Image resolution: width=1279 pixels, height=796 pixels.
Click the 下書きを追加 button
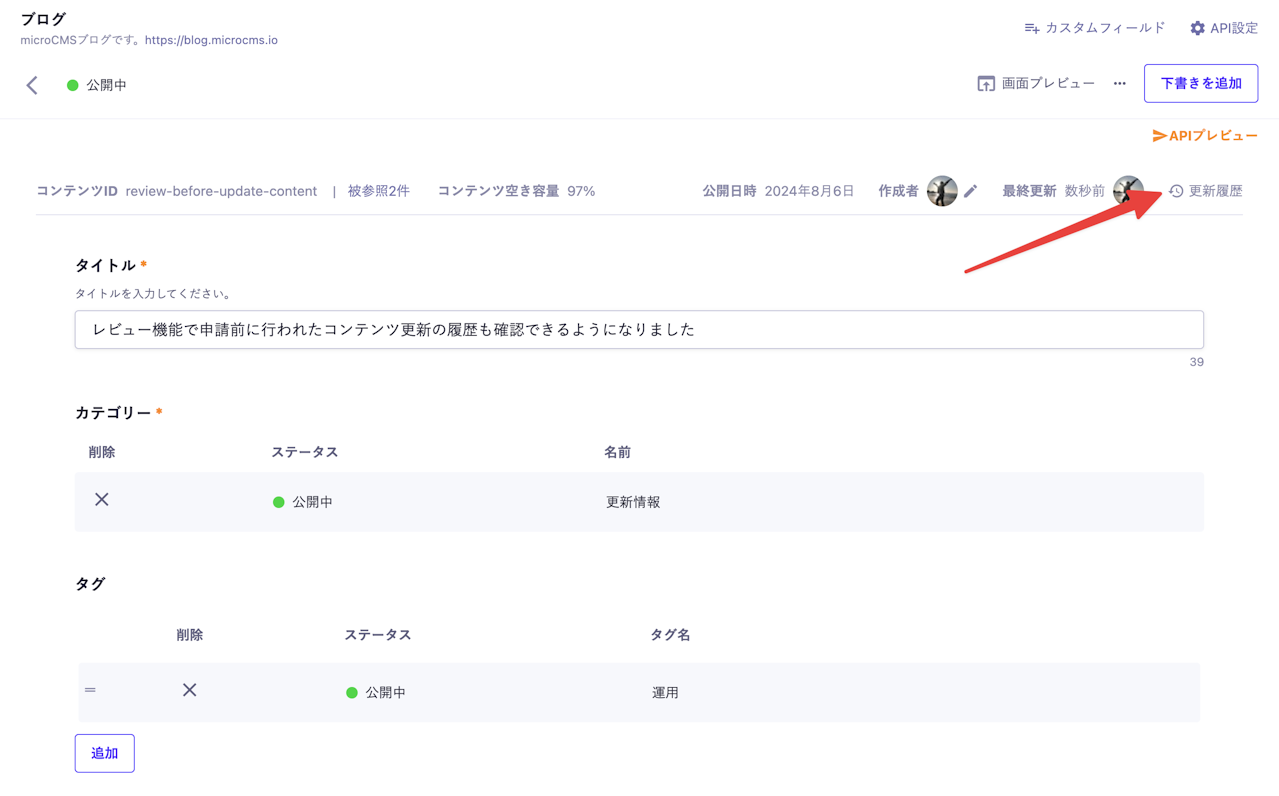[1200, 83]
